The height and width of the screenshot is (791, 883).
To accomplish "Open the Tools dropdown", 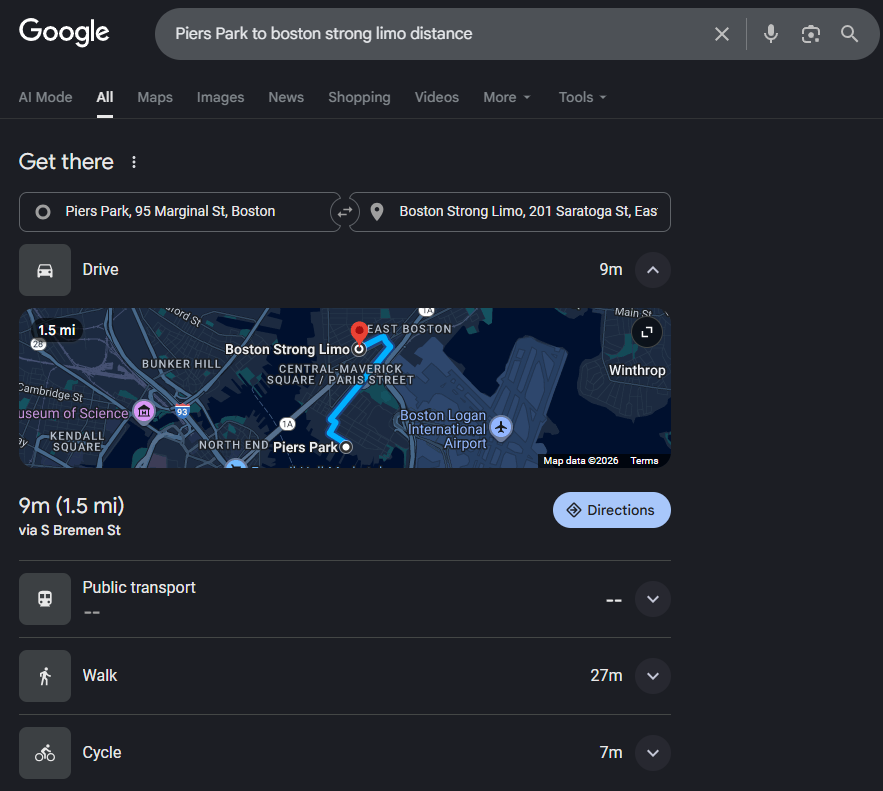I will tap(582, 97).
